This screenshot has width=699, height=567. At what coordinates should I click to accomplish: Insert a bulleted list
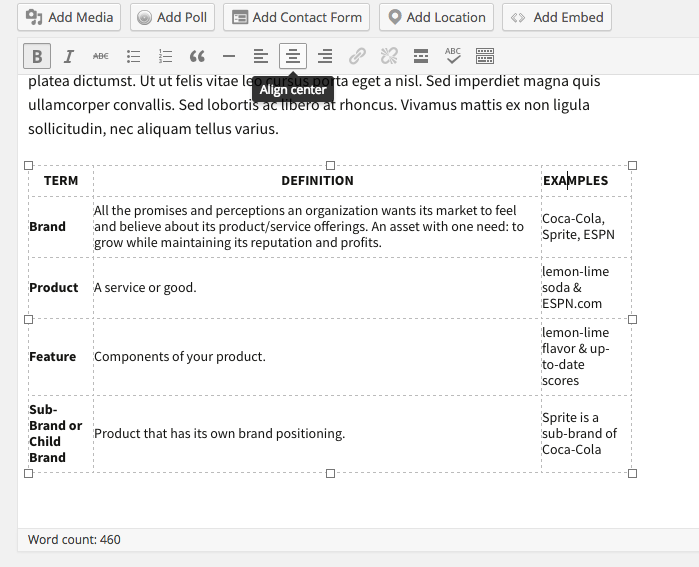coord(133,56)
